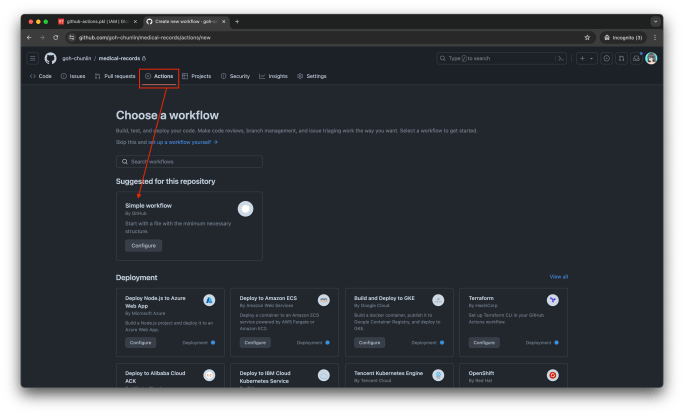Open the notifications inbox icon
Viewport: 684px width, 415px height.
pyautogui.click(x=636, y=58)
